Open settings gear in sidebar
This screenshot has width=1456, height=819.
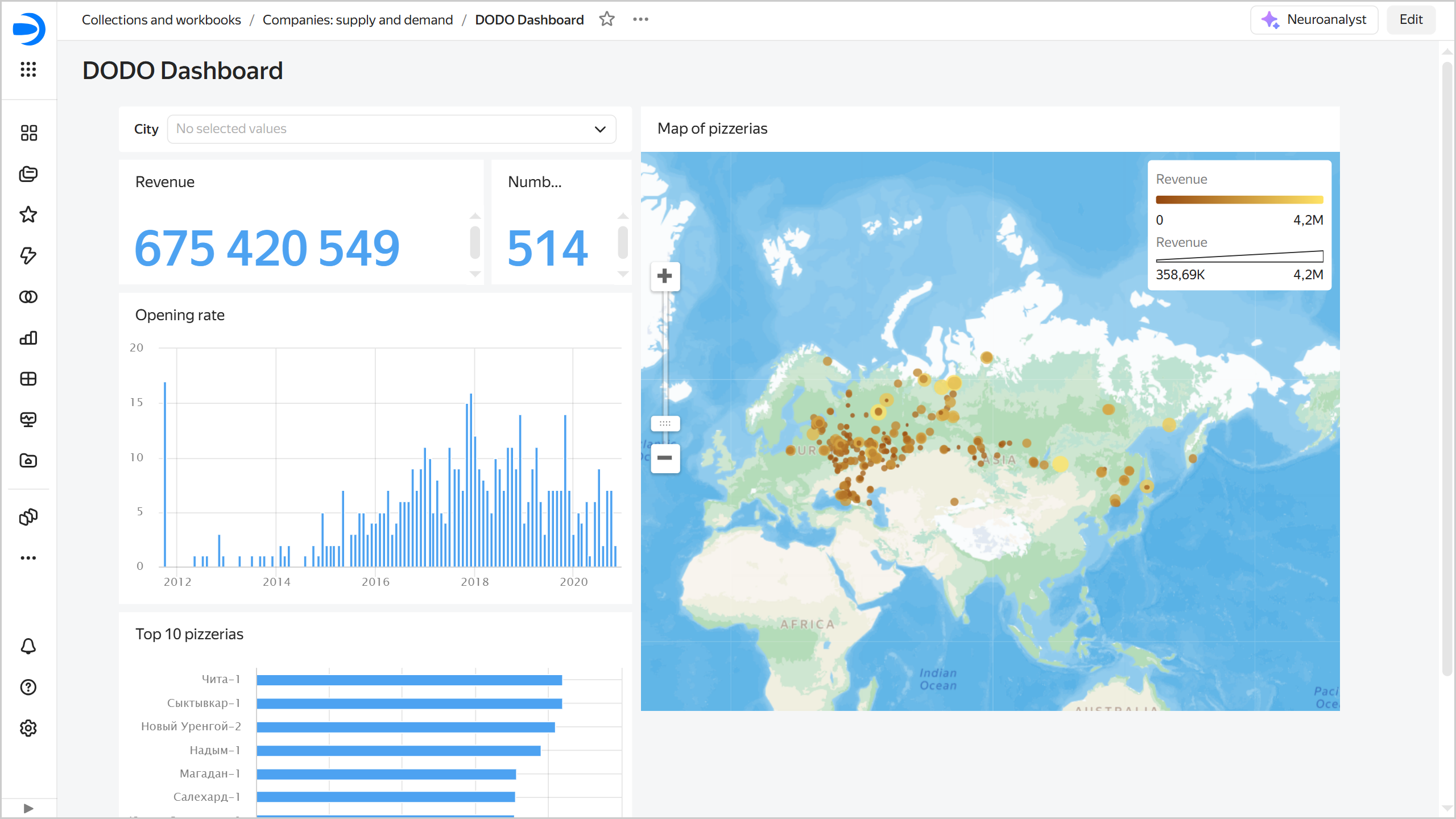click(x=28, y=728)
